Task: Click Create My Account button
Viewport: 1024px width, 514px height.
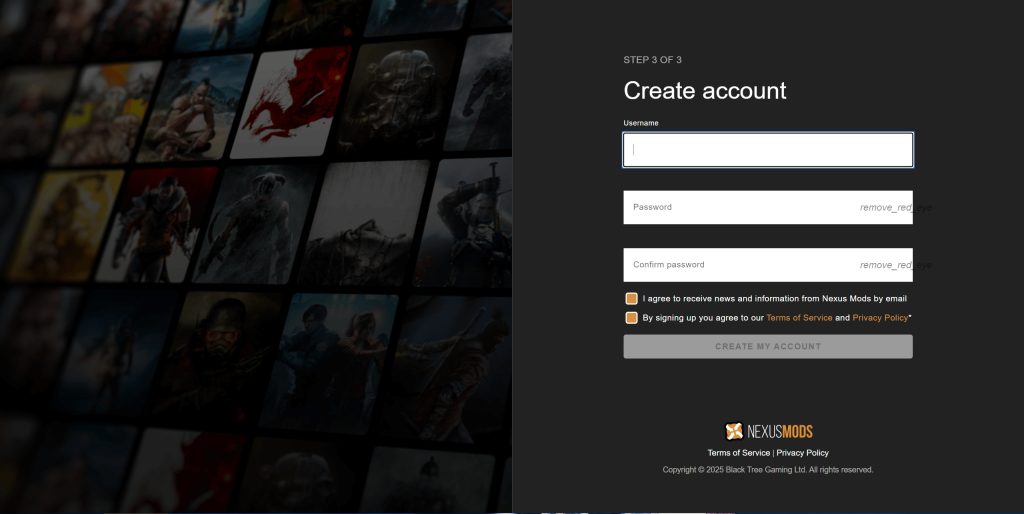Action: pos(767,347)
